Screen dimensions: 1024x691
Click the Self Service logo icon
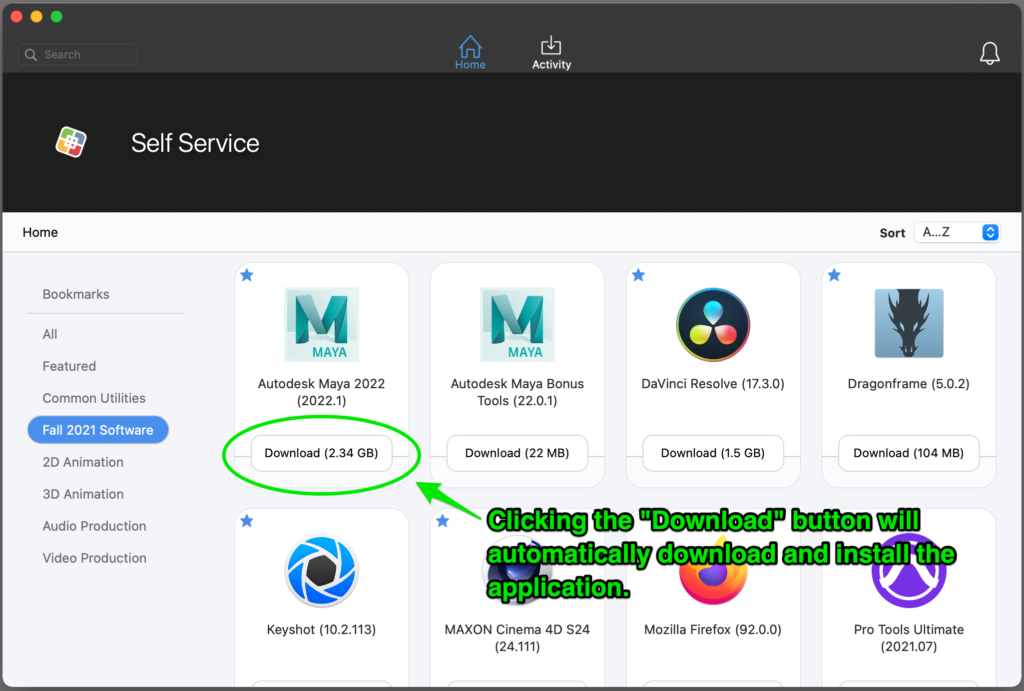pyautogui.click(x=71, y=142)
